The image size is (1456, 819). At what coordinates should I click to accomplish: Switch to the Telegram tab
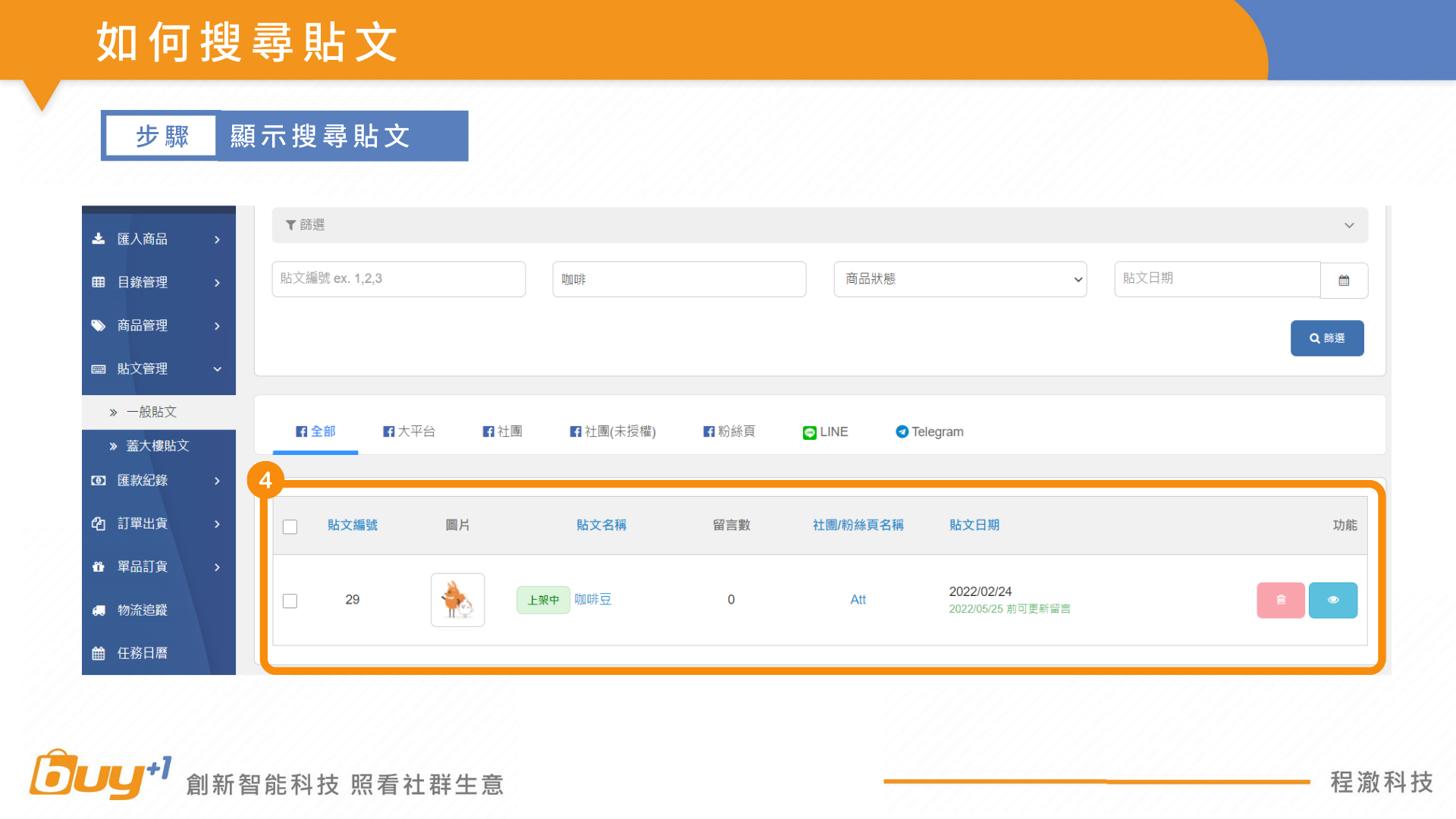click(930, 431)
